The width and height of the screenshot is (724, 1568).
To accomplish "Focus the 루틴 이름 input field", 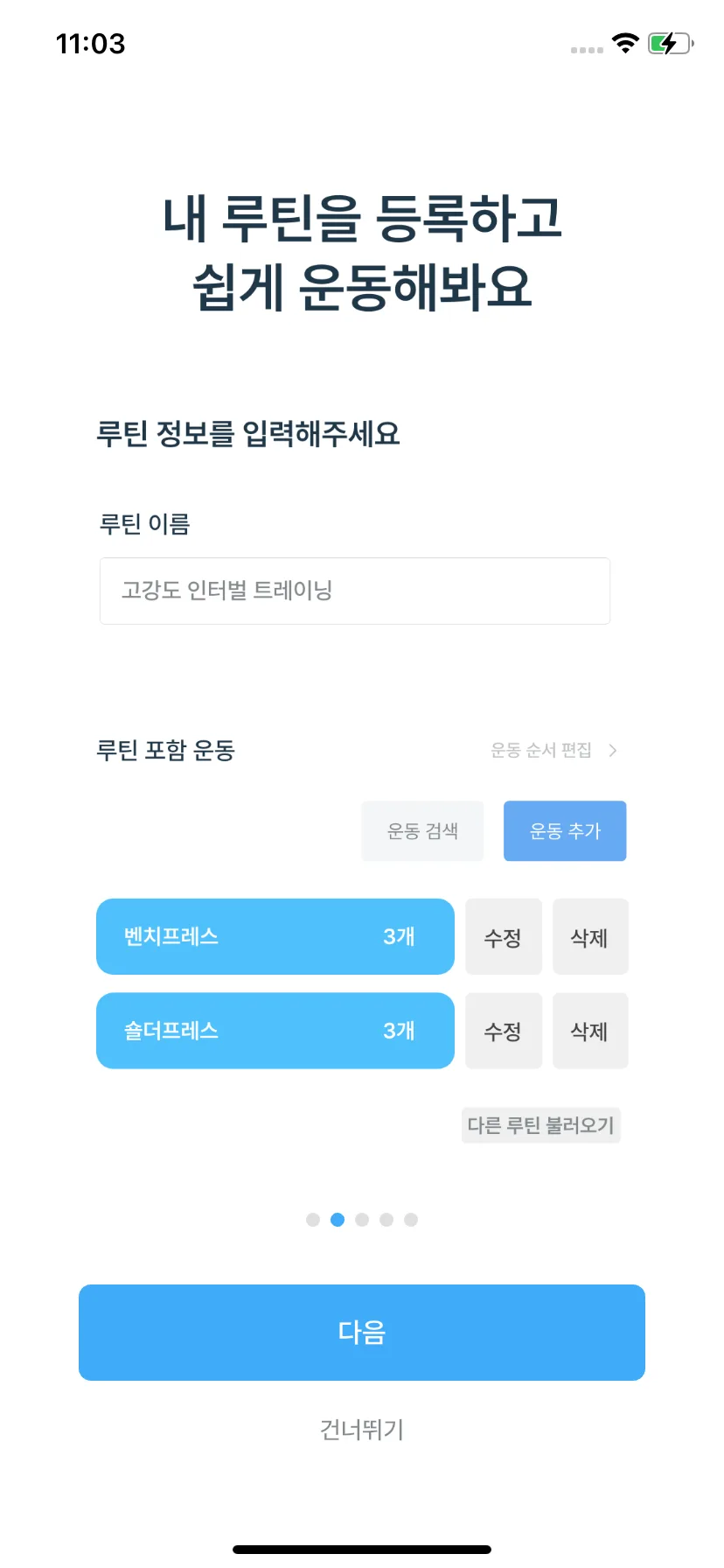I will (x=355, y=591).
